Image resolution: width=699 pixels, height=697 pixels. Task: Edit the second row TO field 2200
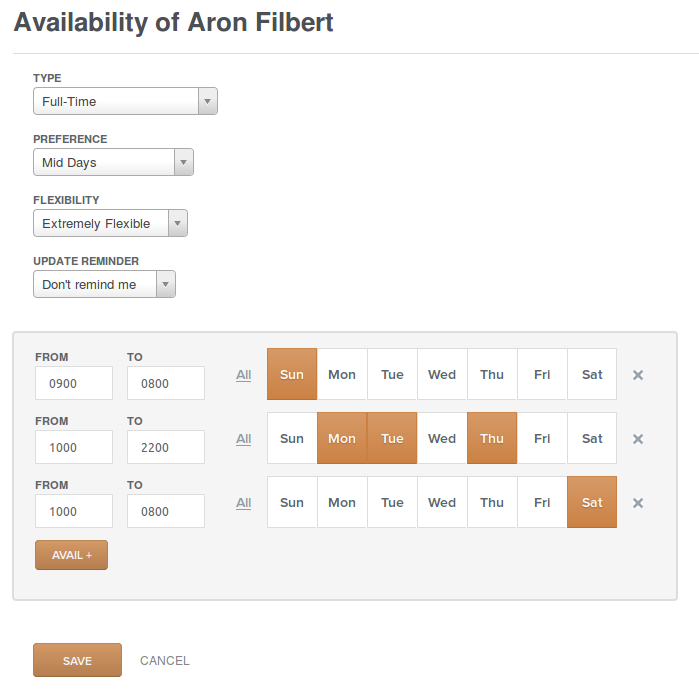[x=166, y=447]
